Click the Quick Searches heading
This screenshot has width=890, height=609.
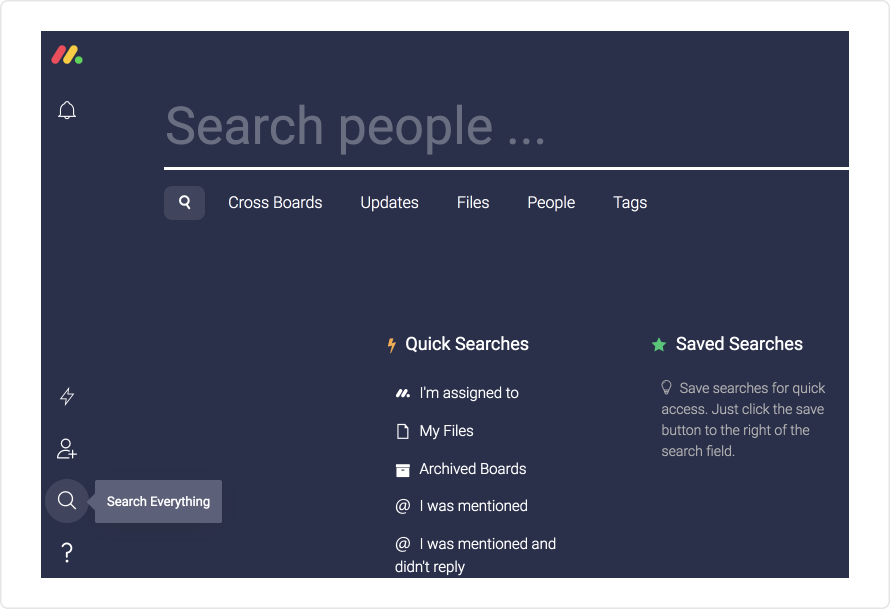[x=467, y=344]
